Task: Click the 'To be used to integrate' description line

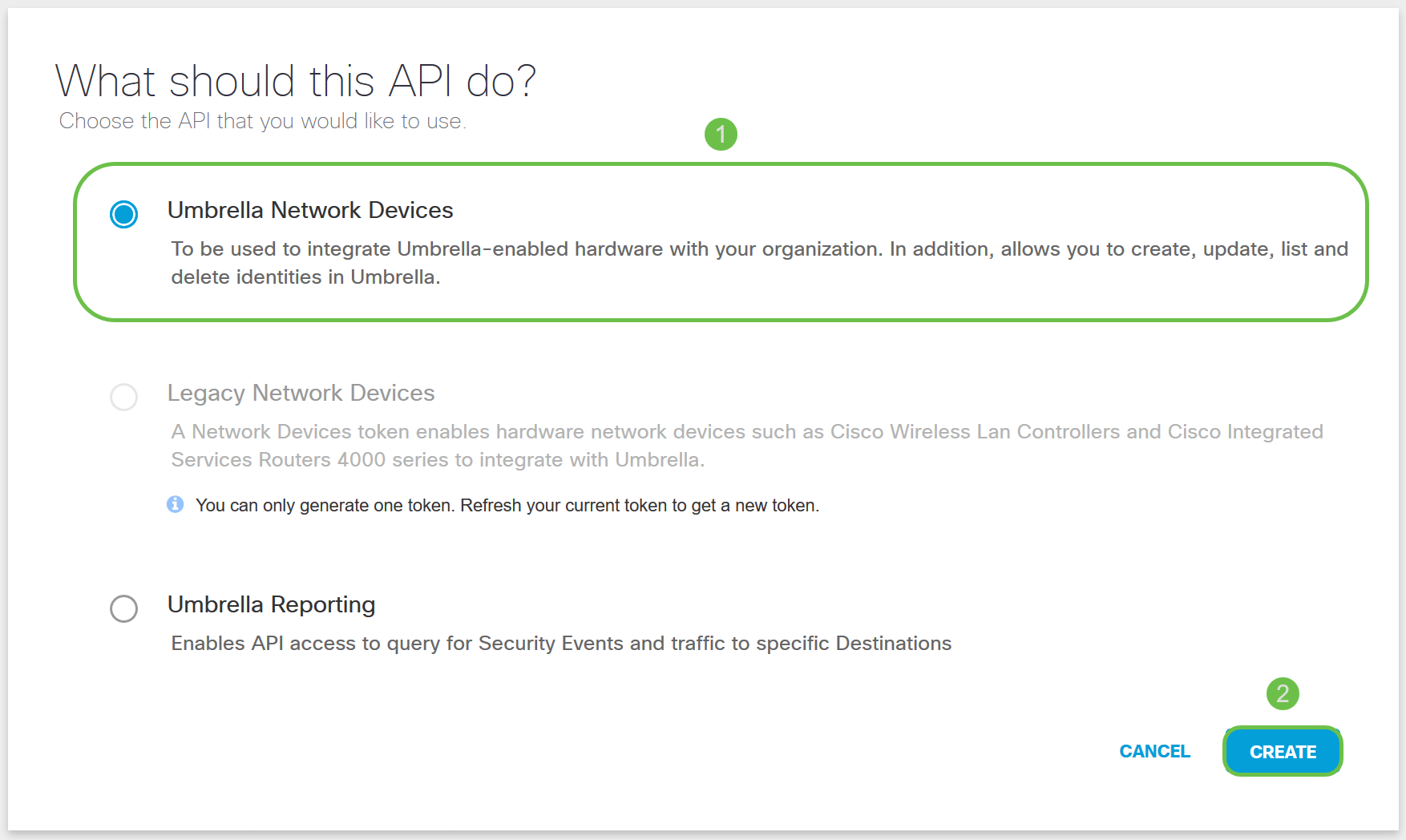Action: coord(759,249)
